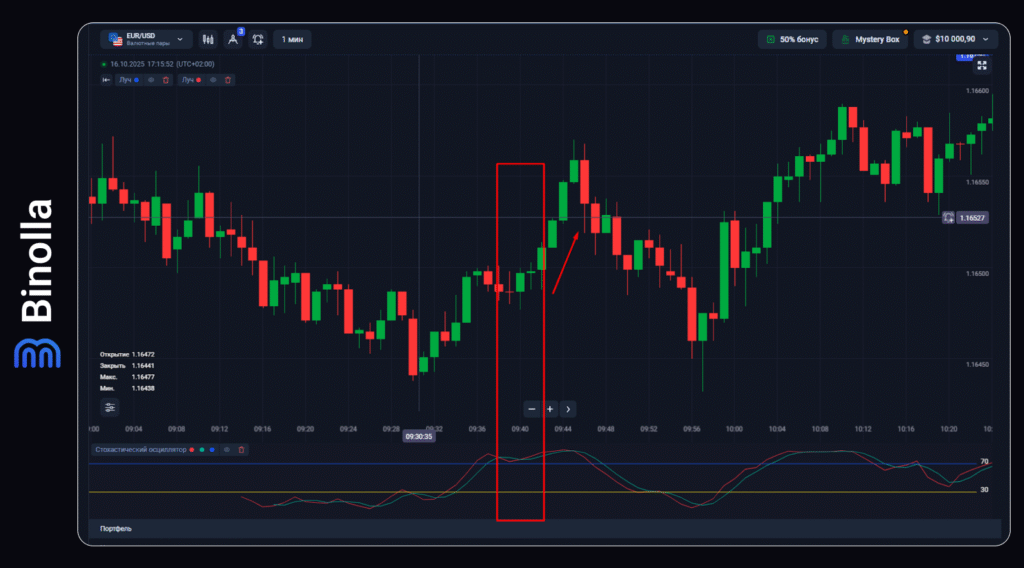Open the 1 мин timeframe selector
This screenshot has width=1024, height=568.
292,39
